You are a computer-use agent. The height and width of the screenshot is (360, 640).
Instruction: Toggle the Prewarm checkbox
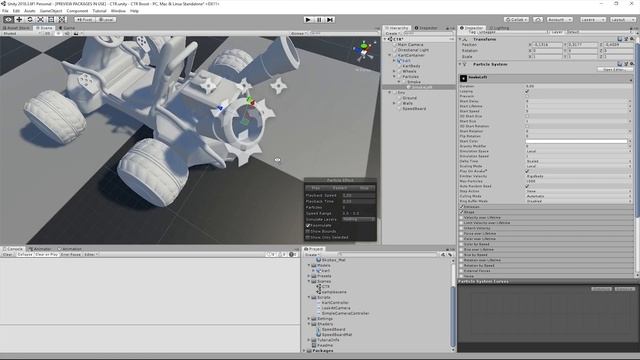coord(527,96)
